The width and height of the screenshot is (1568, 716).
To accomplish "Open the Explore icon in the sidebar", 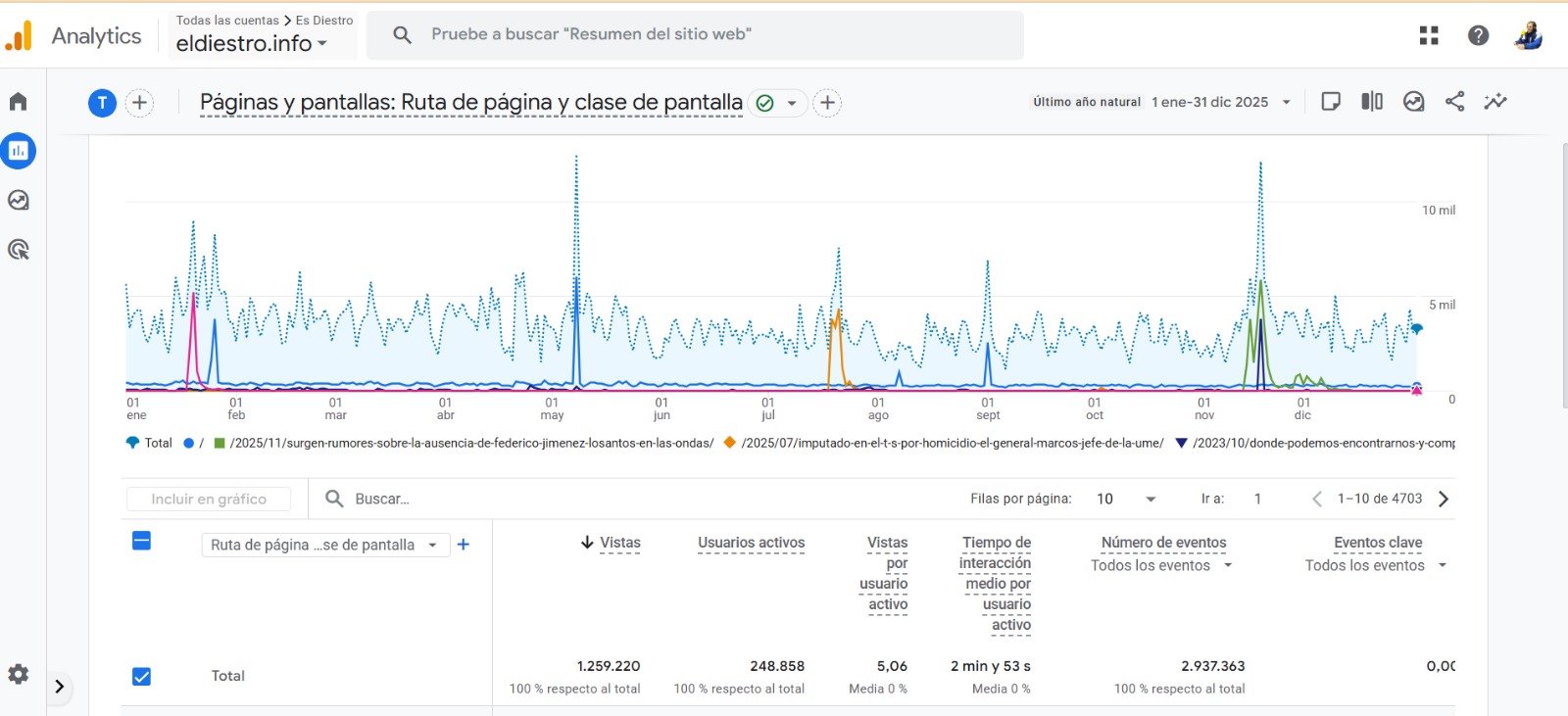I will click(x=19, y=200).
